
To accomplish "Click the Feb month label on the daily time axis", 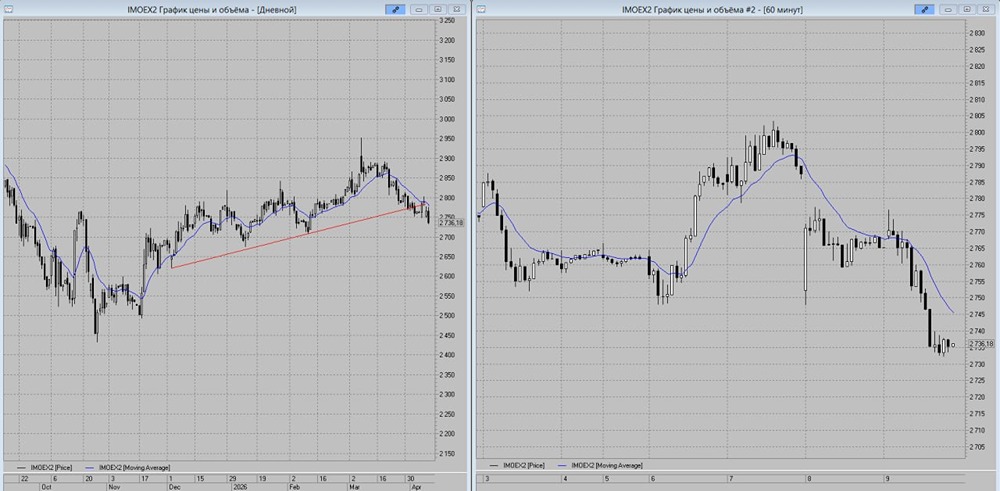I will tap(295, 486).
